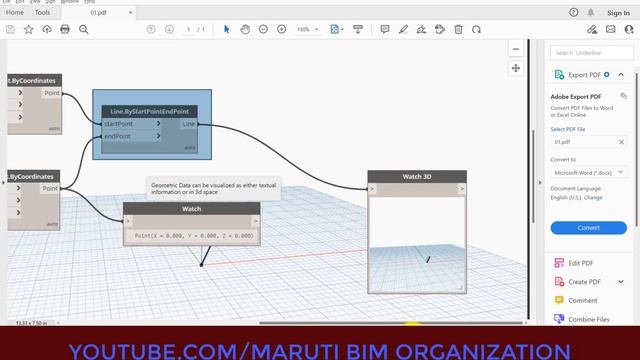Click the share with others icon
This screenshot has height=360, width=640.
[629, 29]
